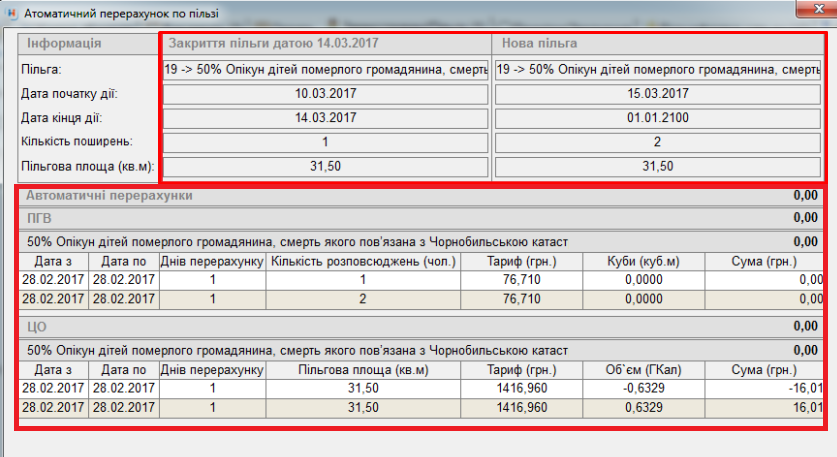Click the Пільга field under Нова пільга
This screenshot has width=837, height=457.
coord(658,69)
